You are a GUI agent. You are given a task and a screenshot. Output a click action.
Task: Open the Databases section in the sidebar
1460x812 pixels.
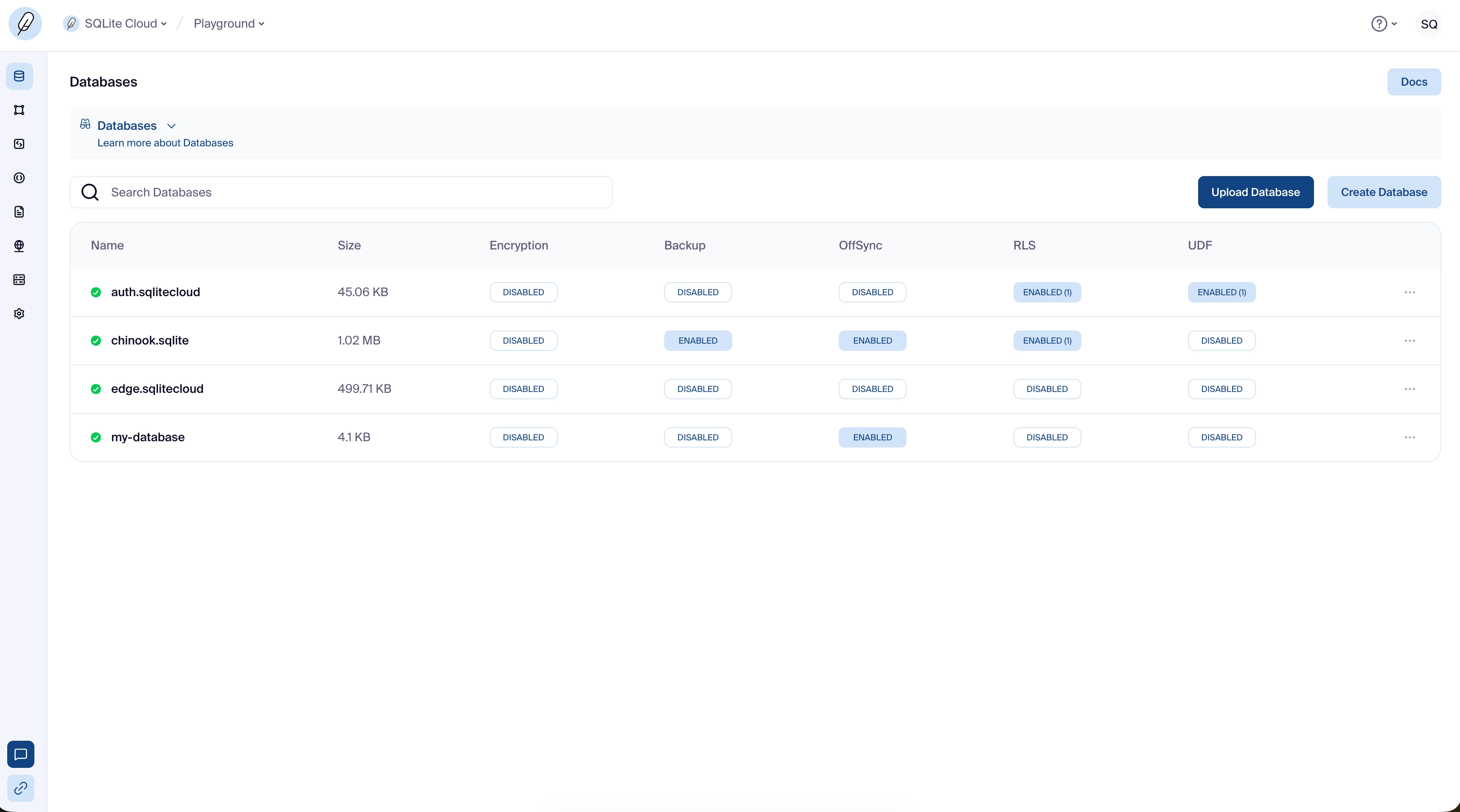tap(19, 76)
